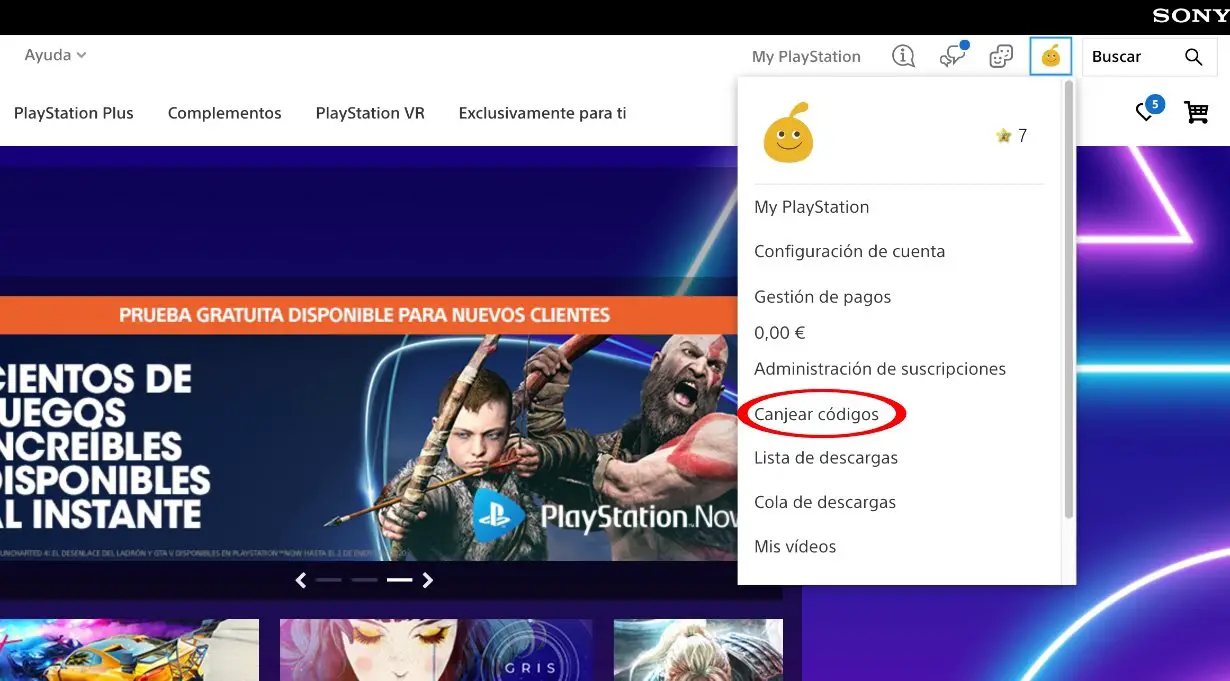The height and width of the screenshot is (681, 1230).
Task: Select Gestión de pagos
Action: click(822, 297)
